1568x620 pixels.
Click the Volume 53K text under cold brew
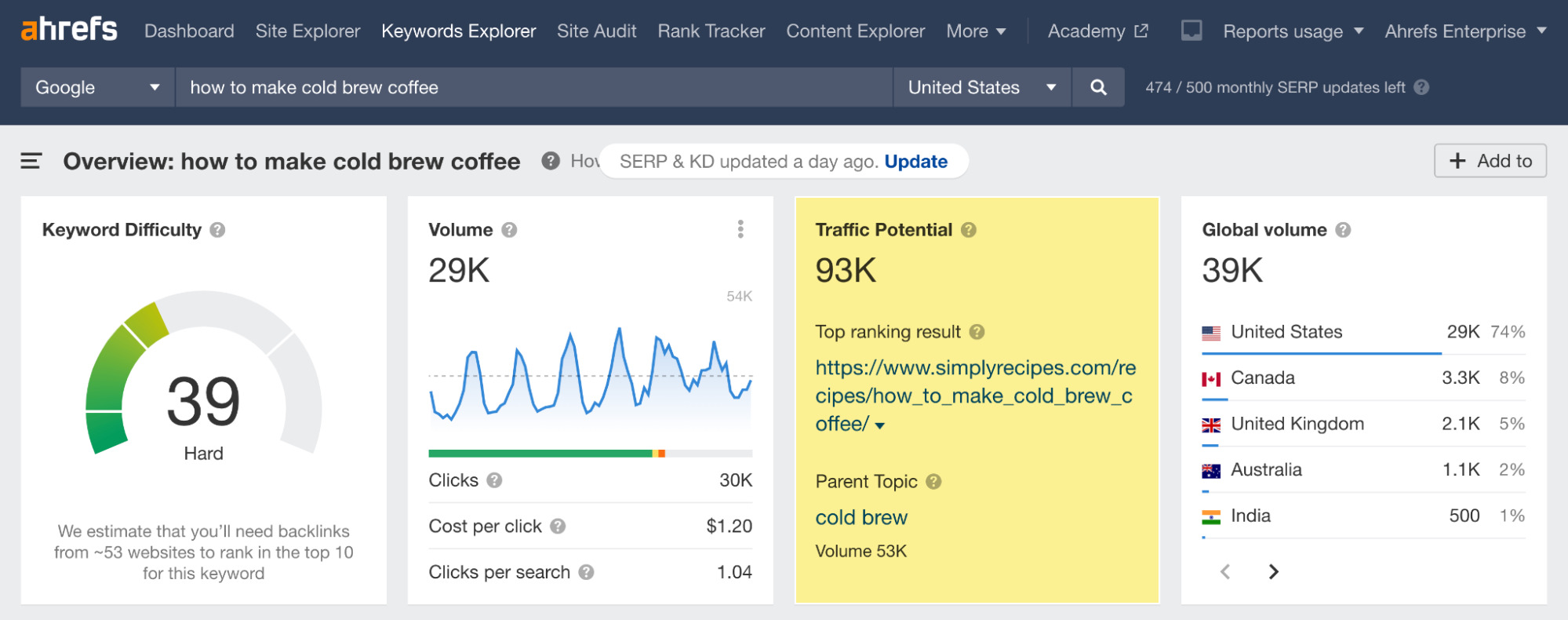[x=860, y=551]
